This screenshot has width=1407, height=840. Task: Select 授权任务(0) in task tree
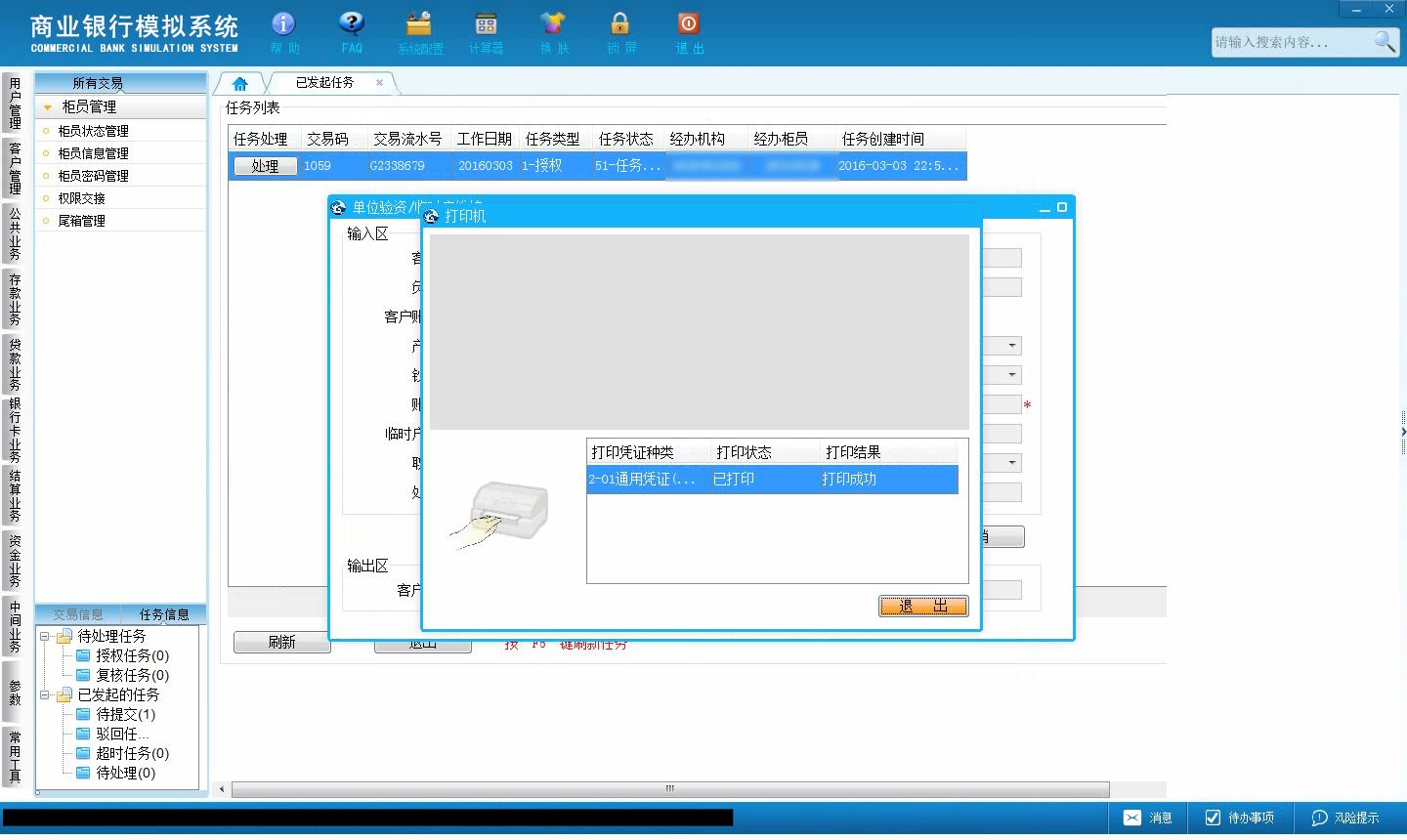[x=132, y=655]
